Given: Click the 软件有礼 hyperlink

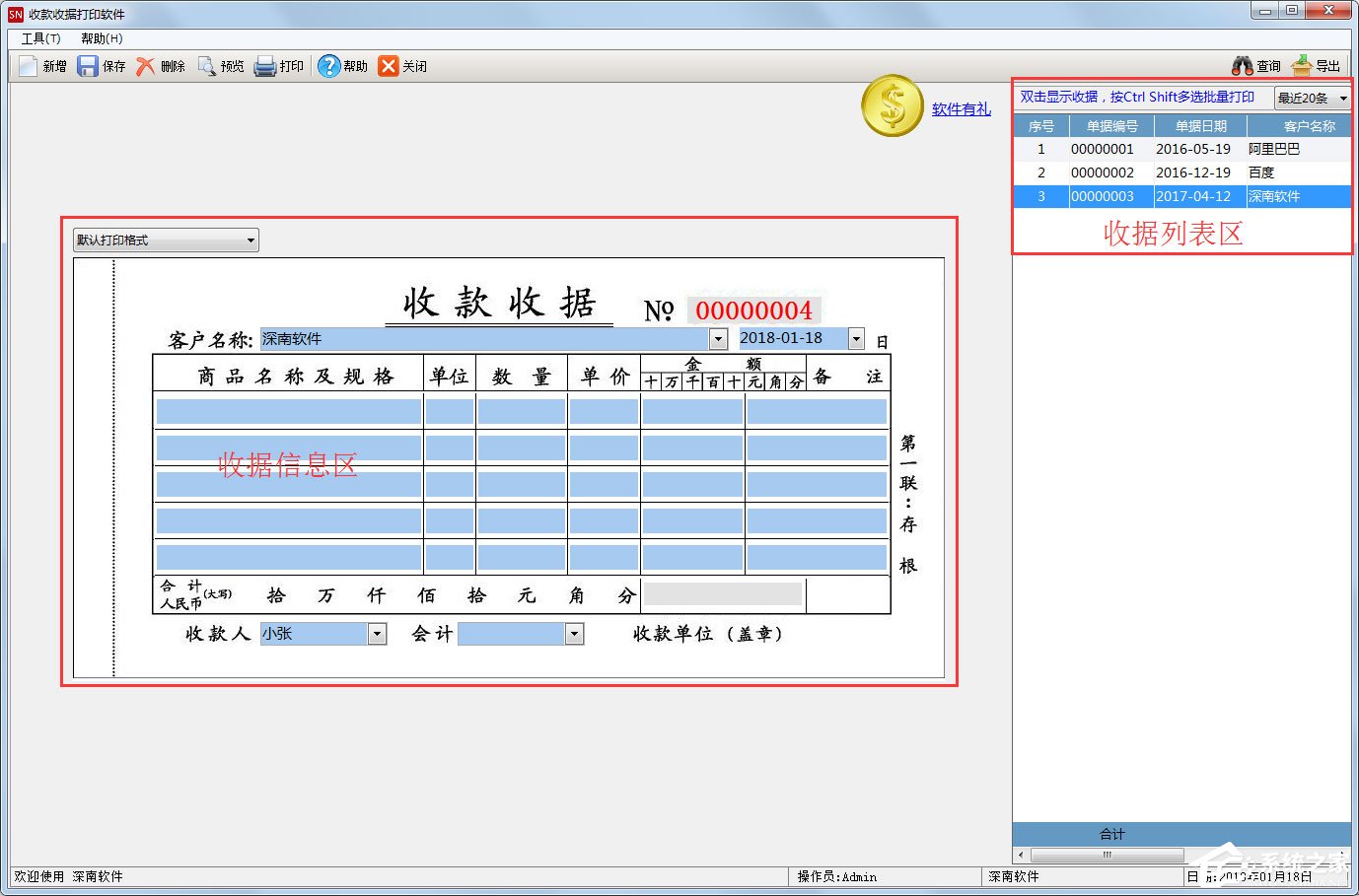Looking at the screenshot, I should (x=961, y=109).
